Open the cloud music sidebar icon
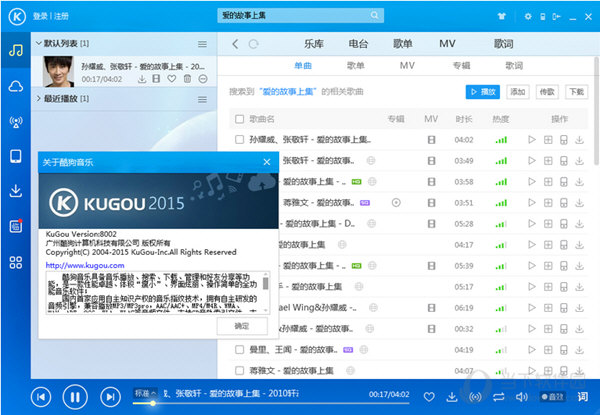 click(x=16, y=86)
